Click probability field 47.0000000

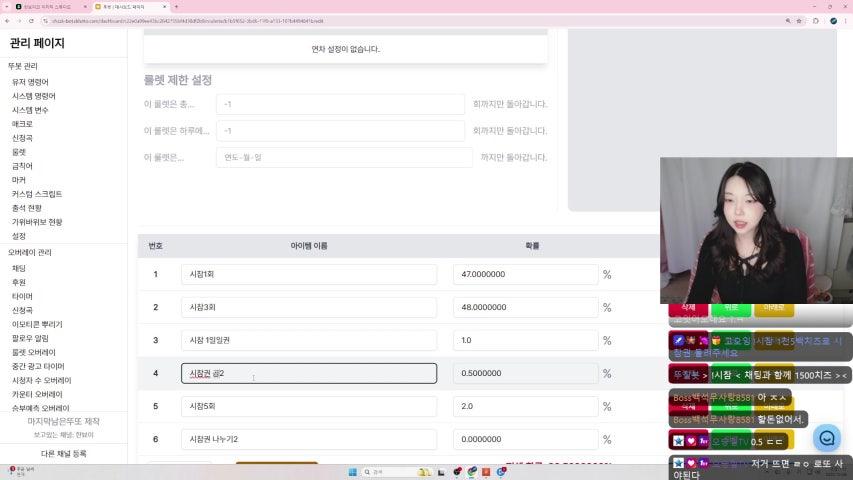[526, 274]
